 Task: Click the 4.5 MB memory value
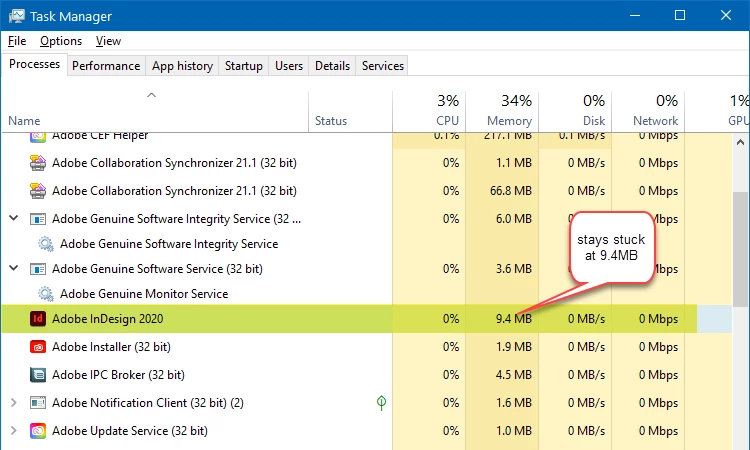point(514,374)
